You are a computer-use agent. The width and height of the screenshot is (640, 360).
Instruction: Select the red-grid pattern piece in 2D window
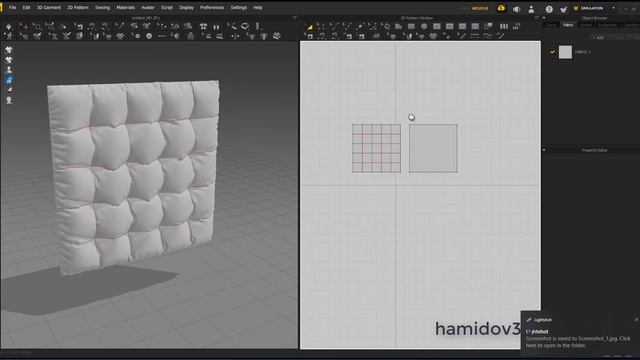[x=376, y=148]
